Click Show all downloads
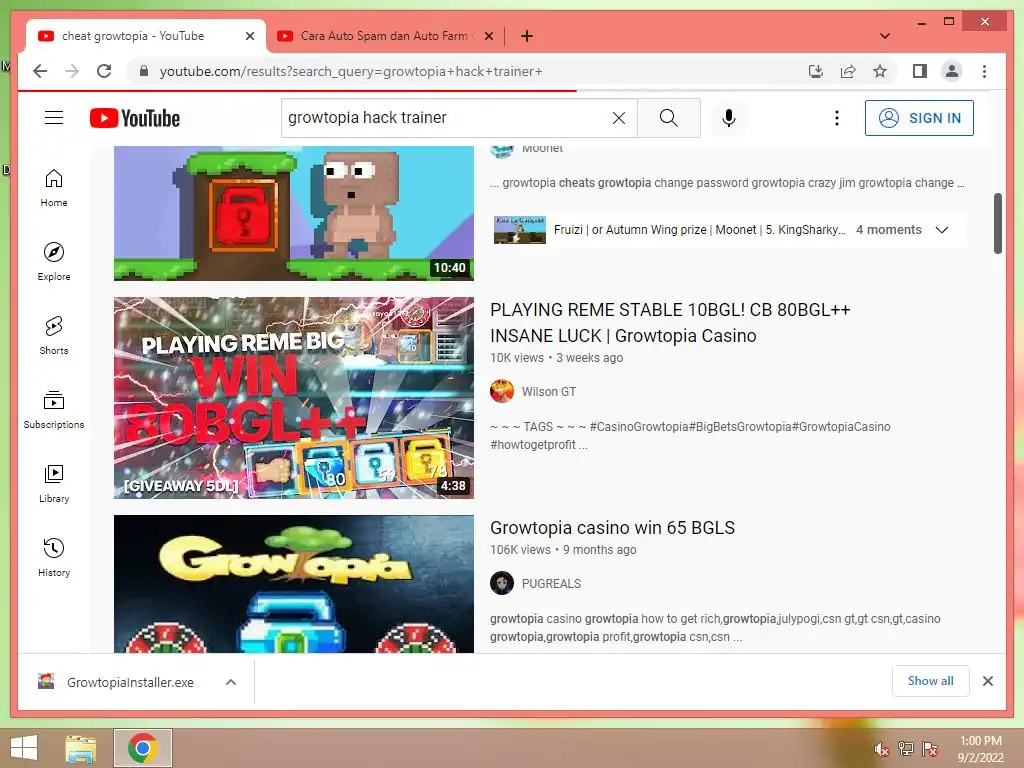Viewport: 1024px width, 768px height. [931, 681]
